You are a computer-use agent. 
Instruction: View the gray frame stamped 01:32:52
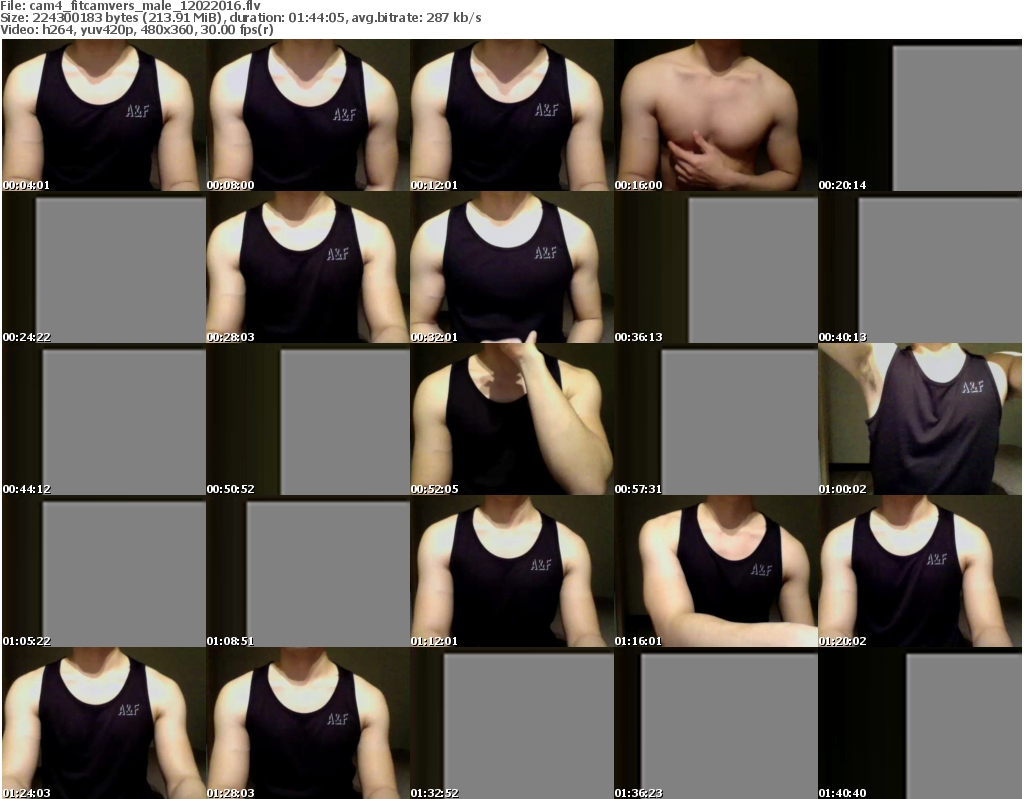[512, 723]
